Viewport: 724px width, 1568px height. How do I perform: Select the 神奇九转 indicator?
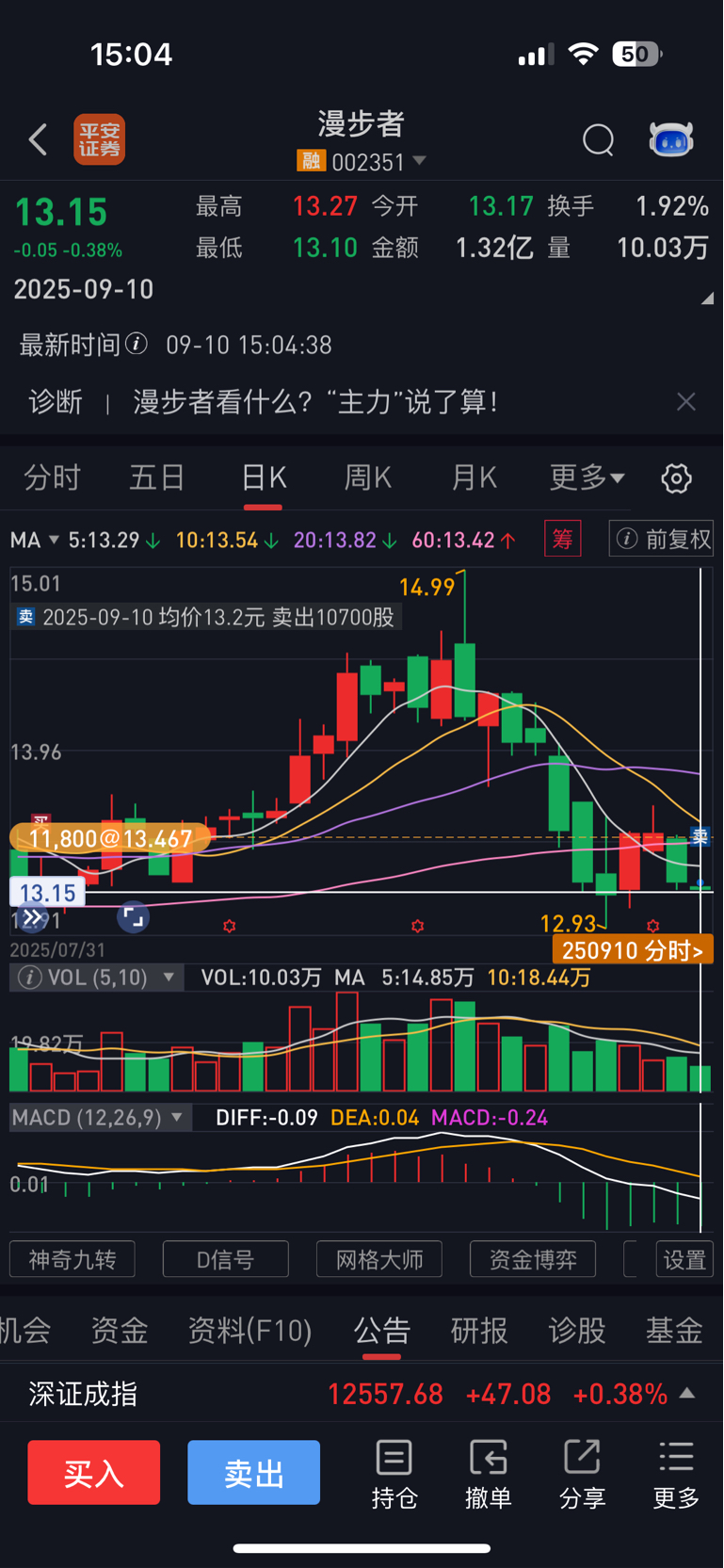72,1259
